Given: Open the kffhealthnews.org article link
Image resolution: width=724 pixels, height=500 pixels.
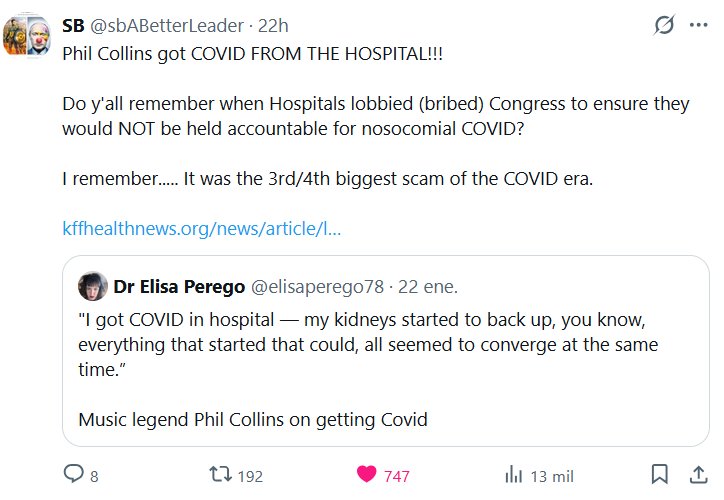Looking at the screenshot, I should (202, 228).
